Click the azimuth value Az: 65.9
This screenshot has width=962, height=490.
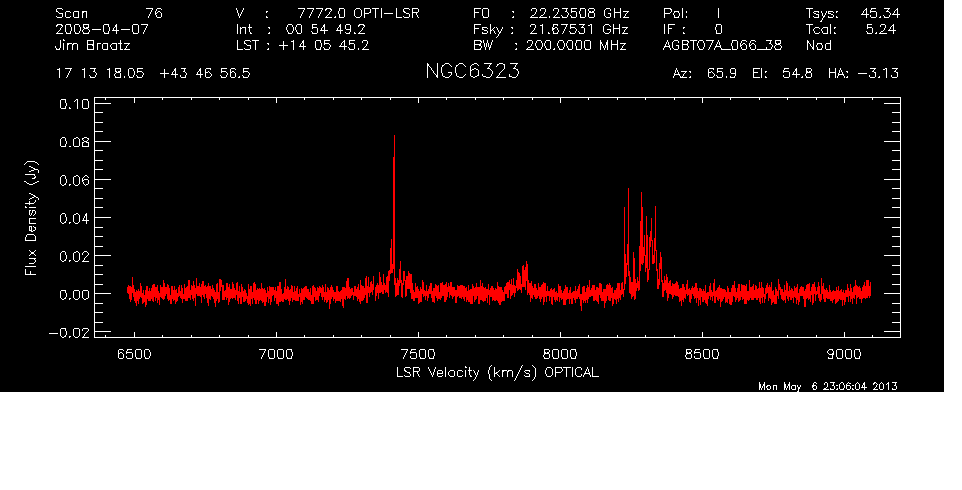pyautogui.click(x=704, y=74)
